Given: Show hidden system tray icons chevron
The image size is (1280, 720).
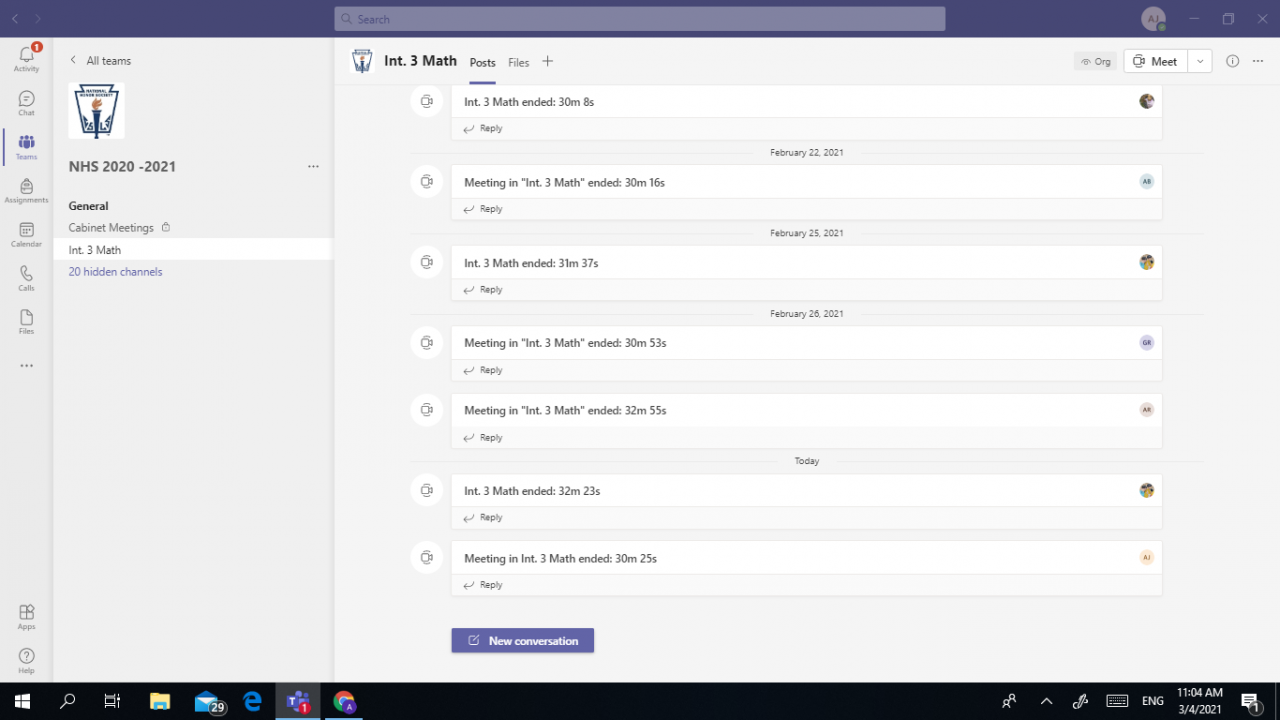Looking at the screenshot, I should [x=1046, y=701].
